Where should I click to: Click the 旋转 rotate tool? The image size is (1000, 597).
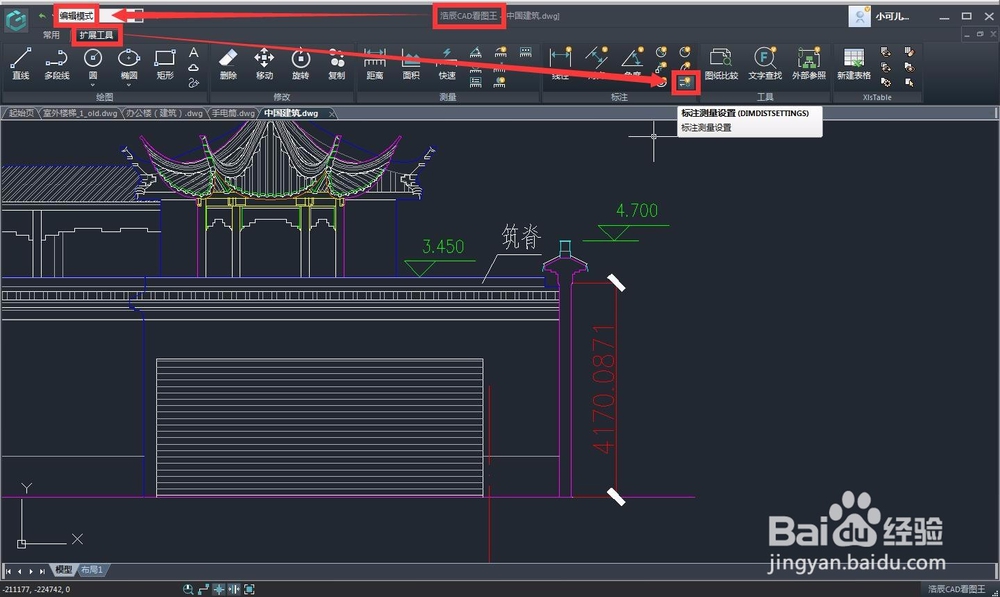(x=300, y=63)
